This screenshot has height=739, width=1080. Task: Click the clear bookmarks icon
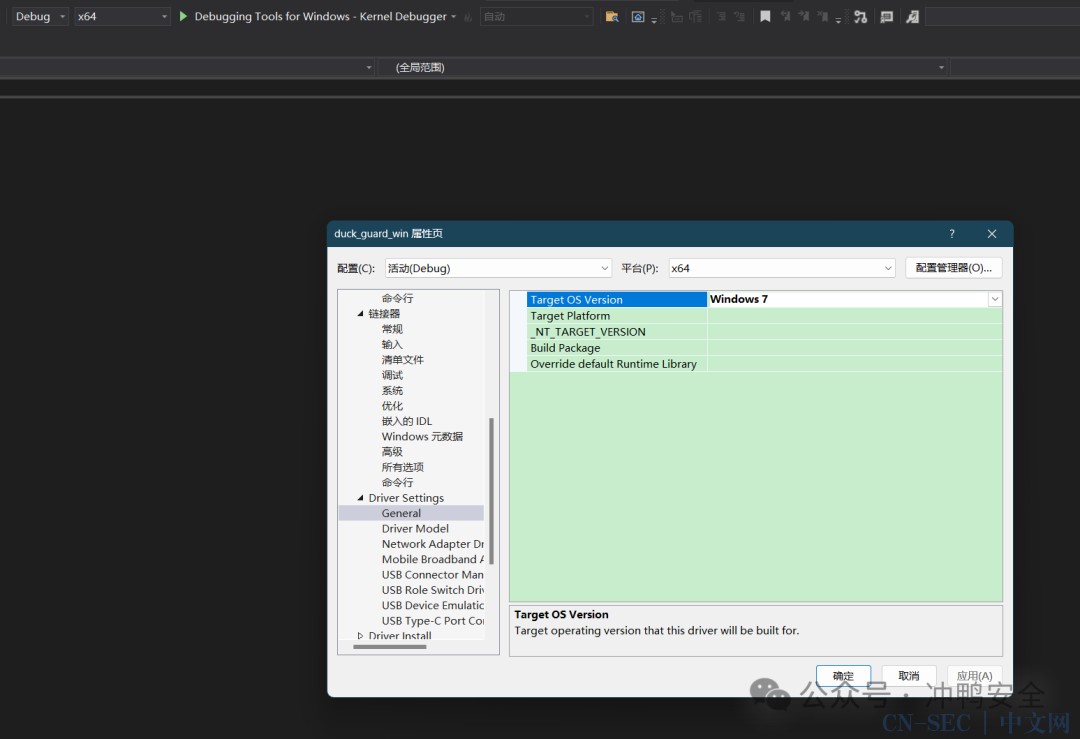click(x=822, y=17)
